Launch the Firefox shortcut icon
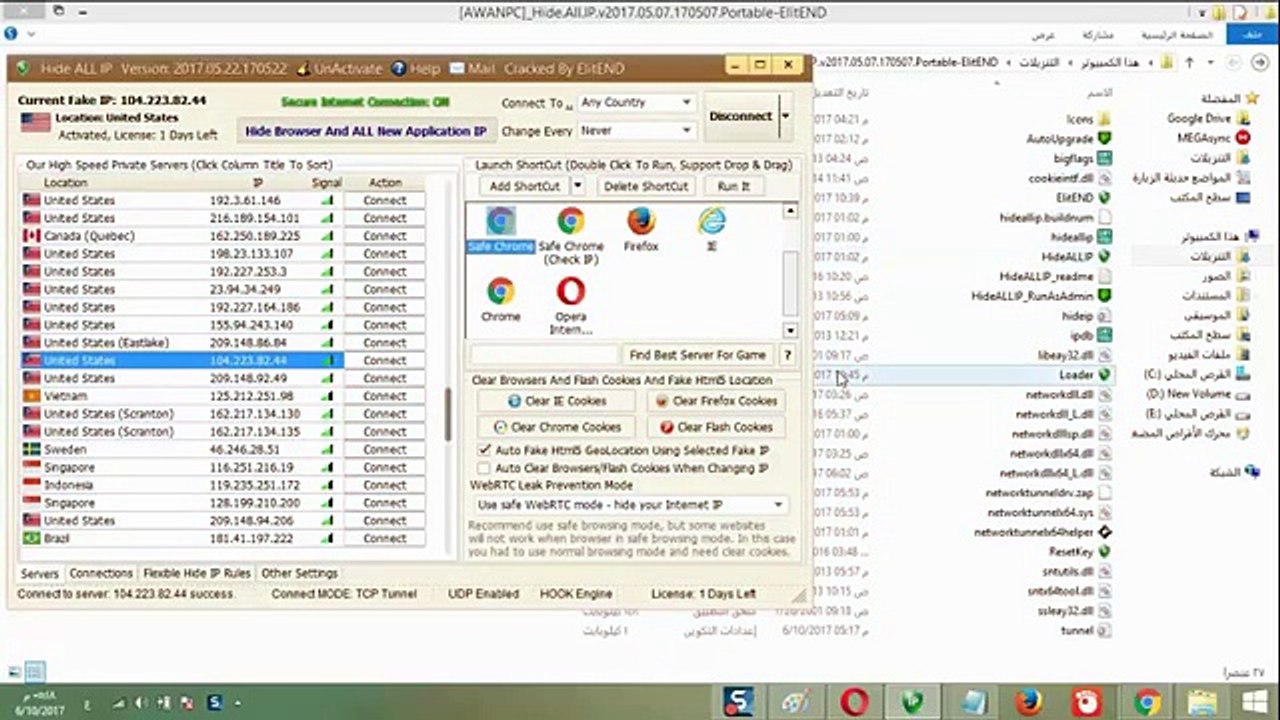Viewport: 1280px width, 720px height. [x=641, y=221]
